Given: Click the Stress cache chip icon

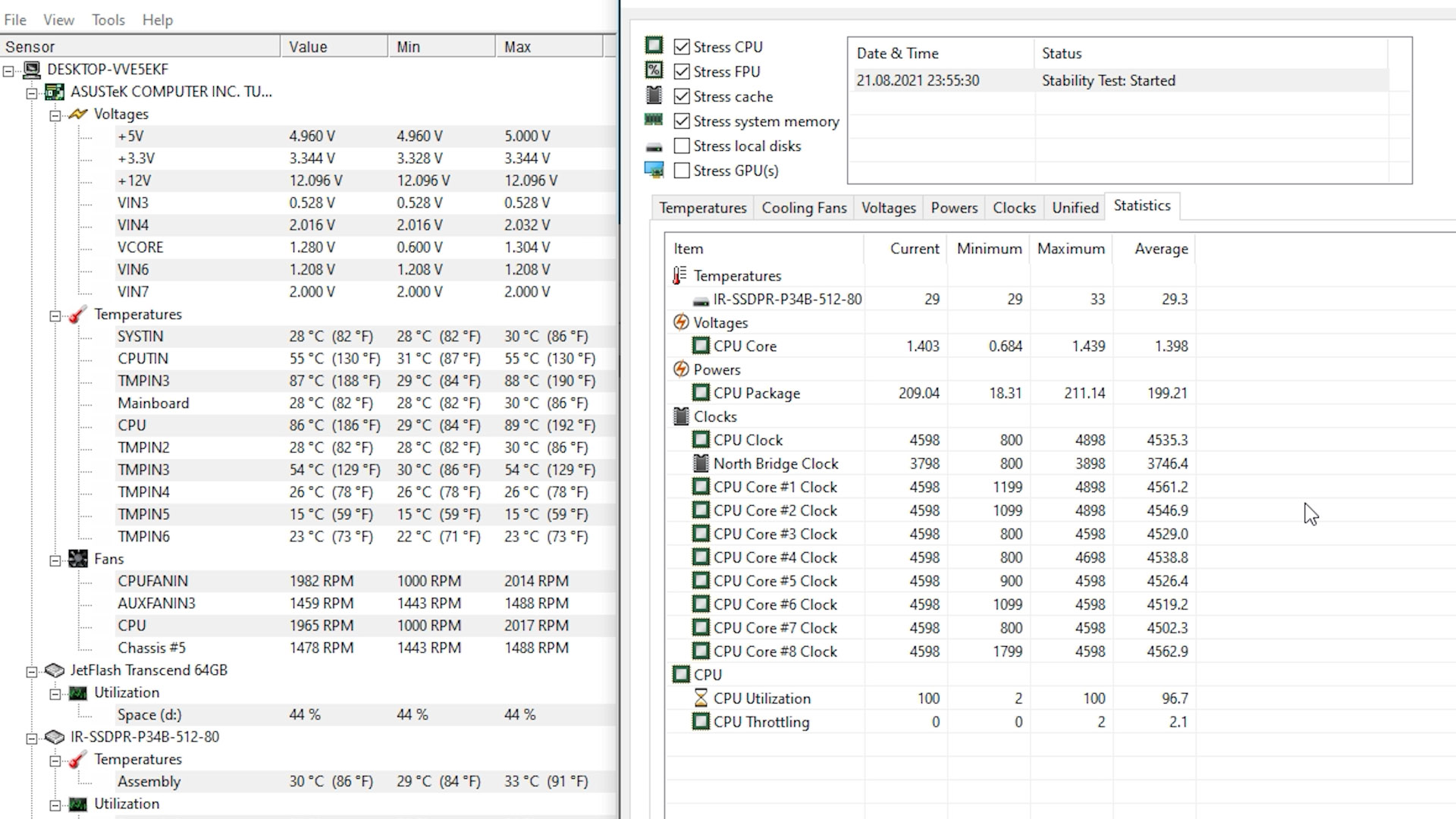Looking at the screenshot, I should [x=654, y=96].
